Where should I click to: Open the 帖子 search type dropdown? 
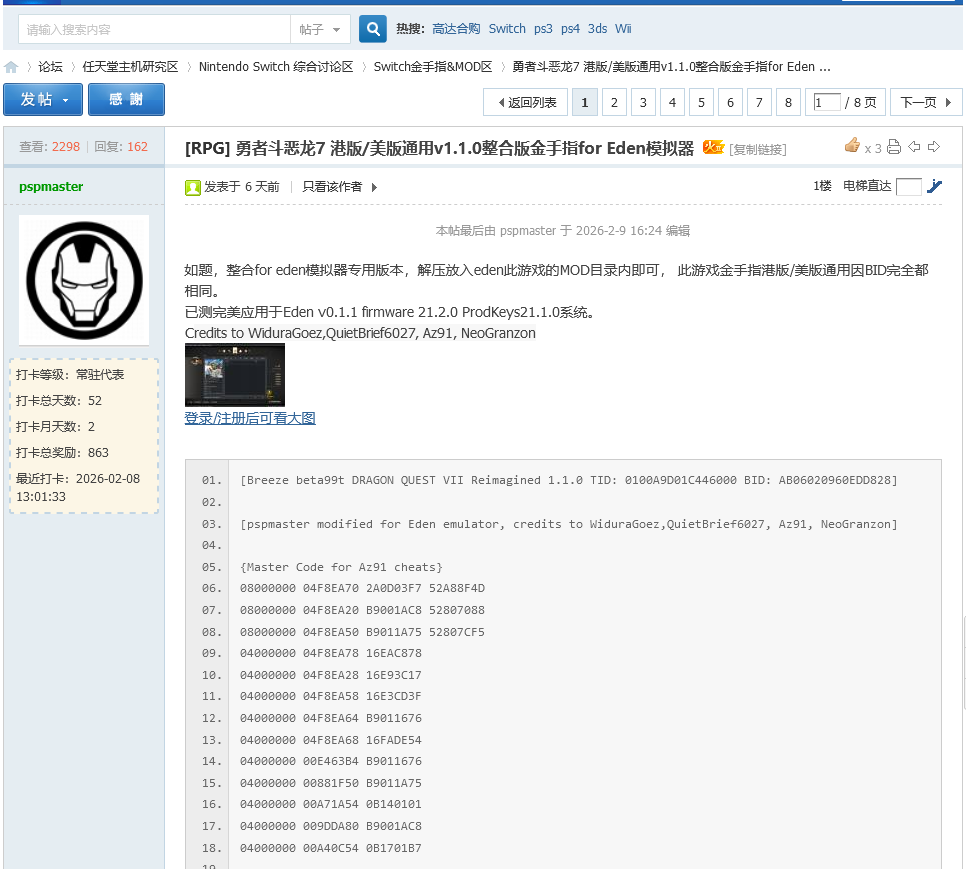(x=320, y=30)
